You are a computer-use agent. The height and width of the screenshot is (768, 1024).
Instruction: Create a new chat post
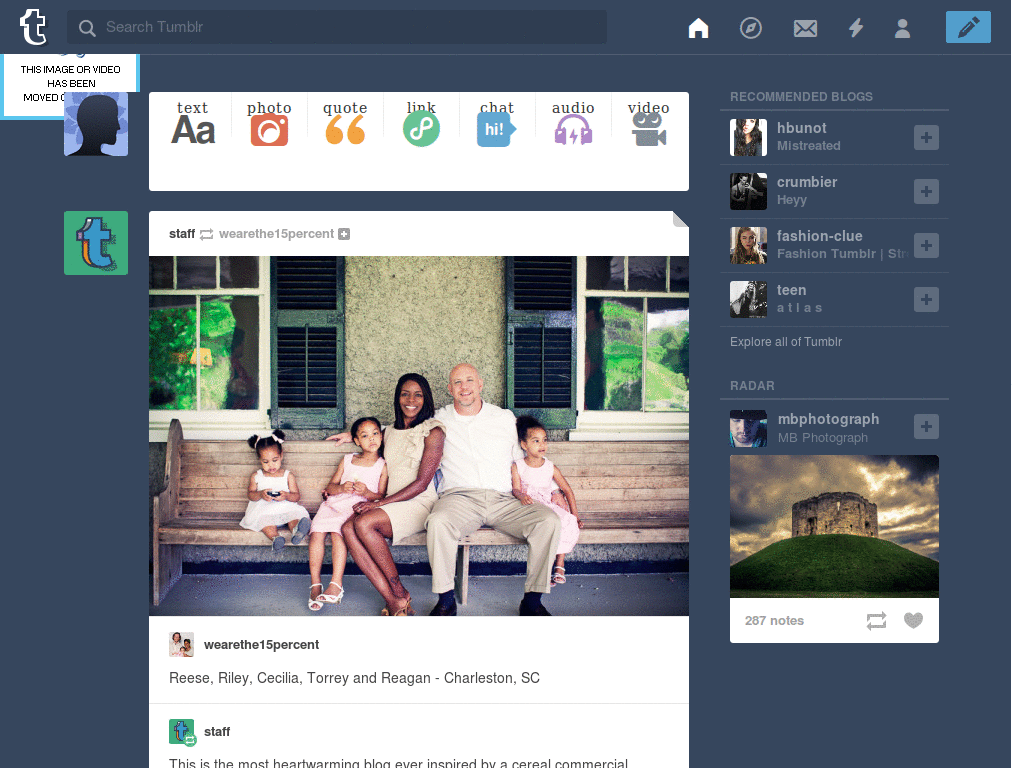coord(496,123)
